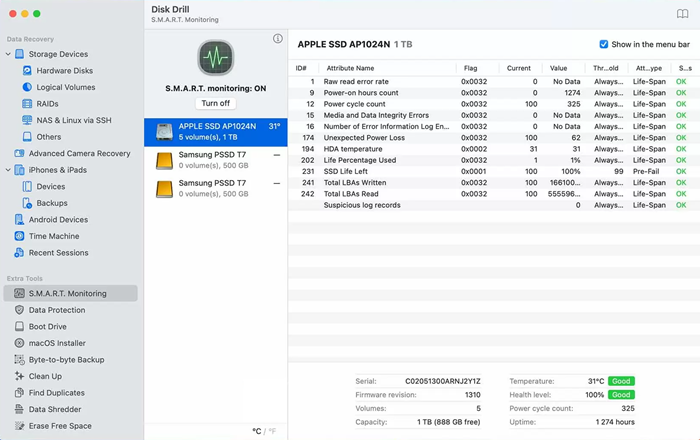
Task: Click the Clean Up sparkle icon
Action: tap(19, 376)
